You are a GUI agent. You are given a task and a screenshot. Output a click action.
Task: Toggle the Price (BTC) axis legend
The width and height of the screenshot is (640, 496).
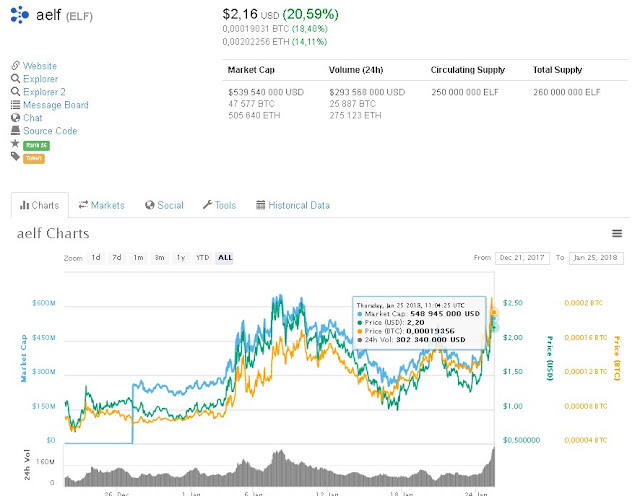pos(617,358)
